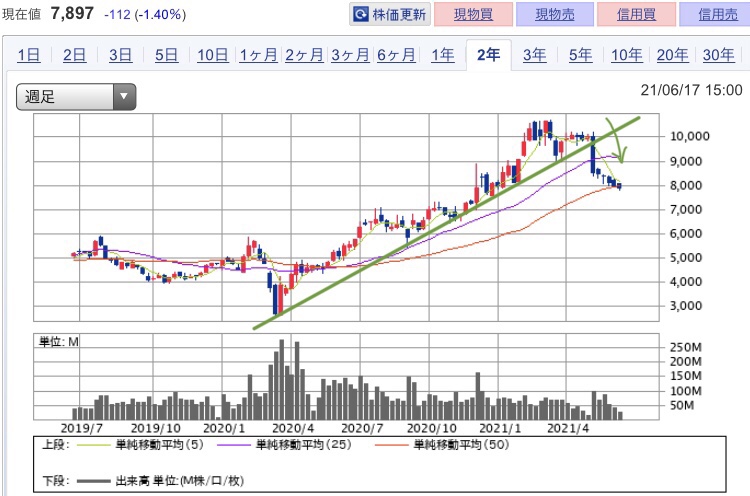Switch to the 2日 period tab

coord(75,55)
